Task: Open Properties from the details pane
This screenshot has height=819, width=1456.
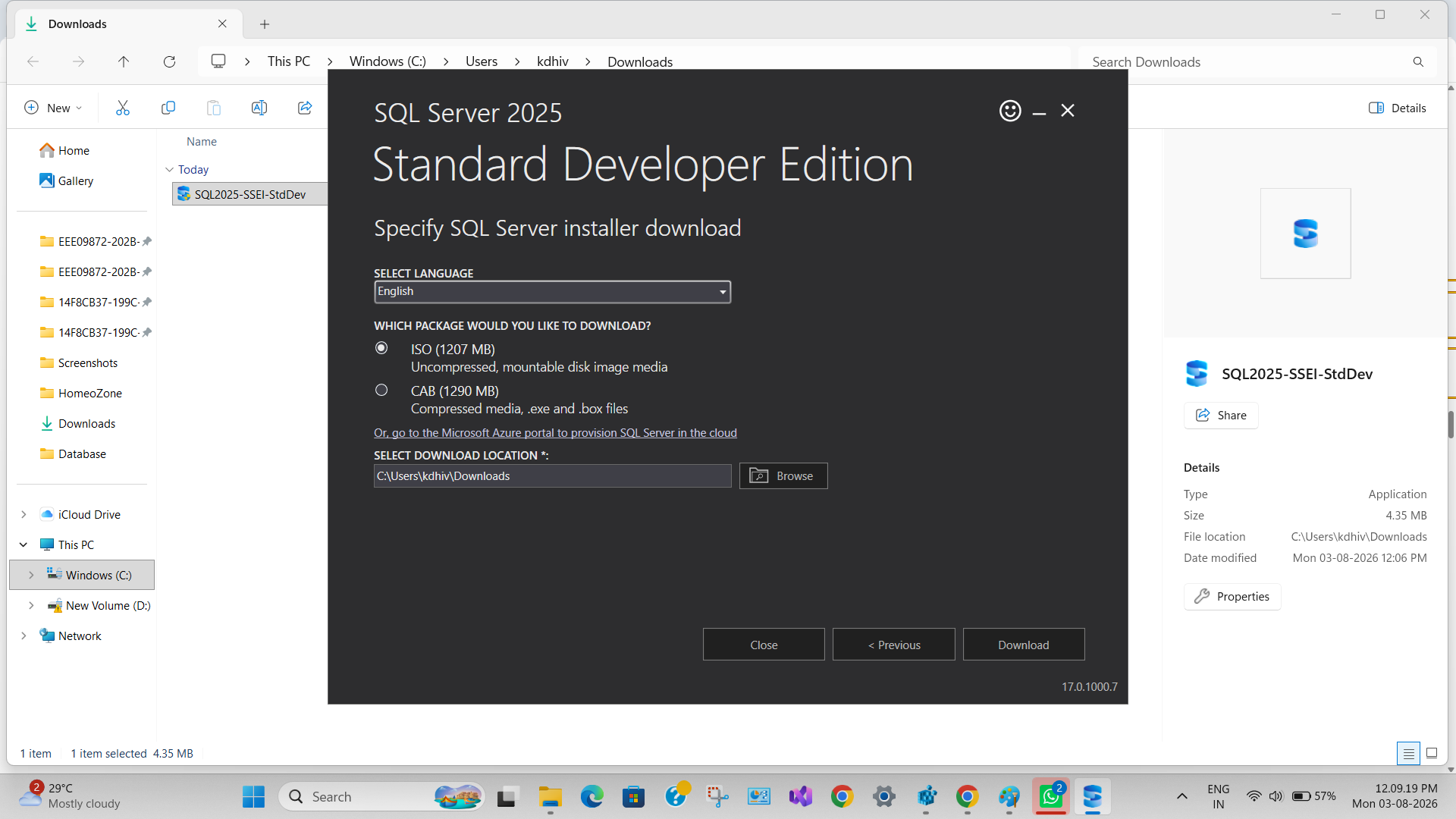Action: click(x=1232, y=596)
